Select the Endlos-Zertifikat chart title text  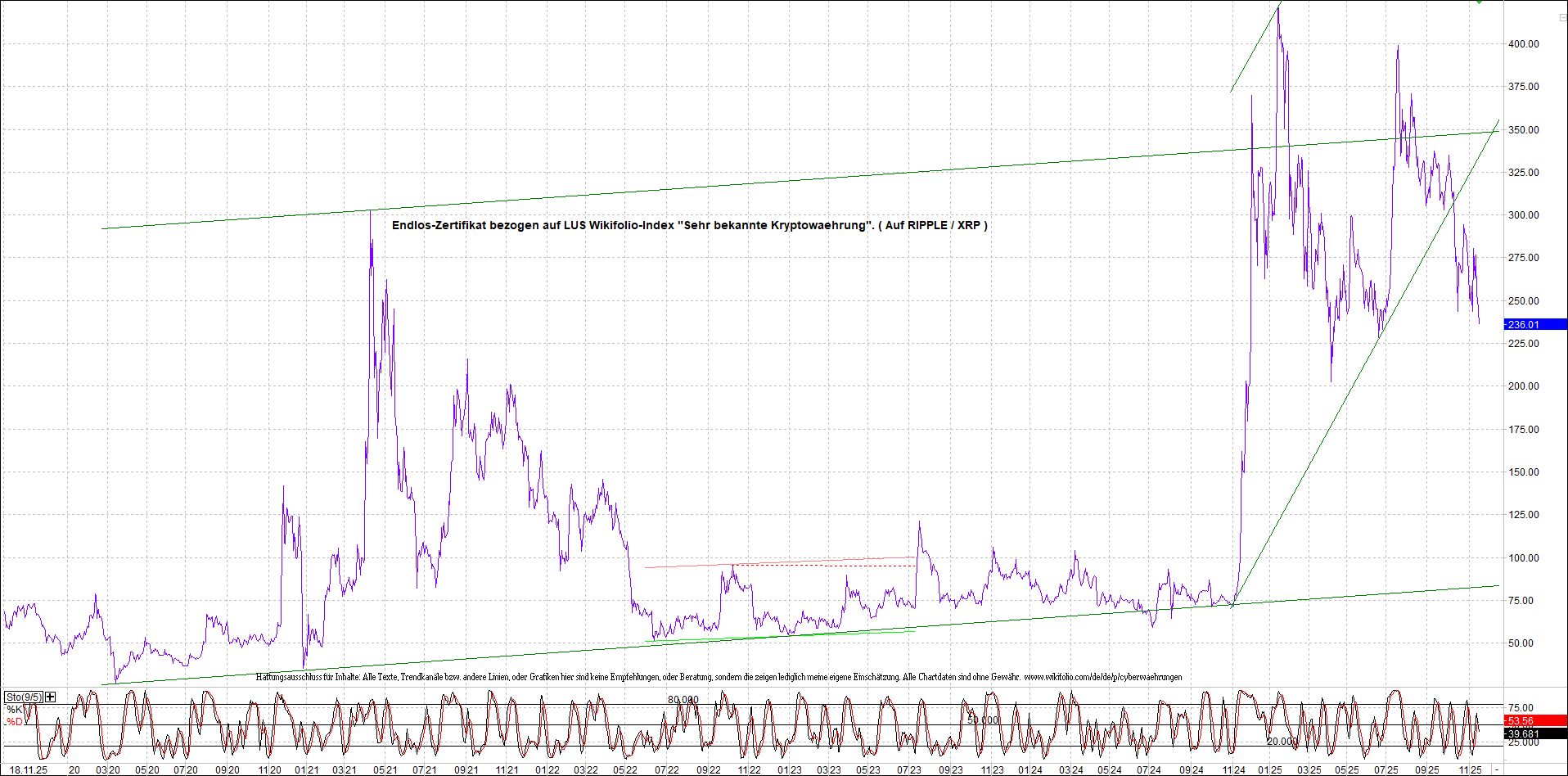pos(689,225)
